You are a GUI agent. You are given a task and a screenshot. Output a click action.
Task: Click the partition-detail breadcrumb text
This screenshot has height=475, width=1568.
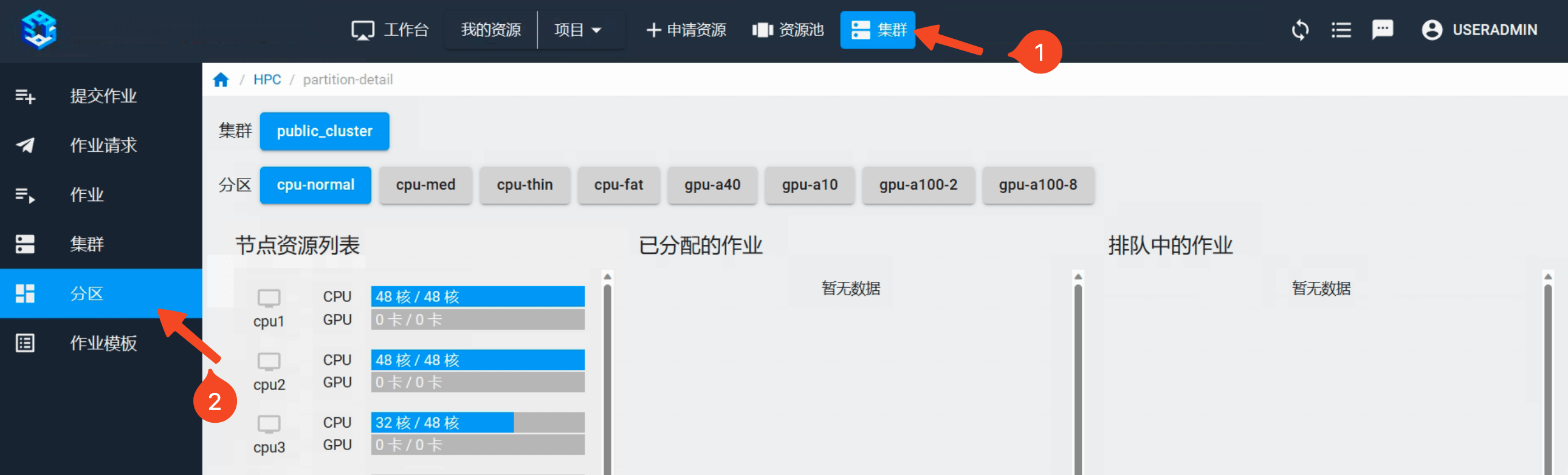pyautogui.click(x=348, y=80)
